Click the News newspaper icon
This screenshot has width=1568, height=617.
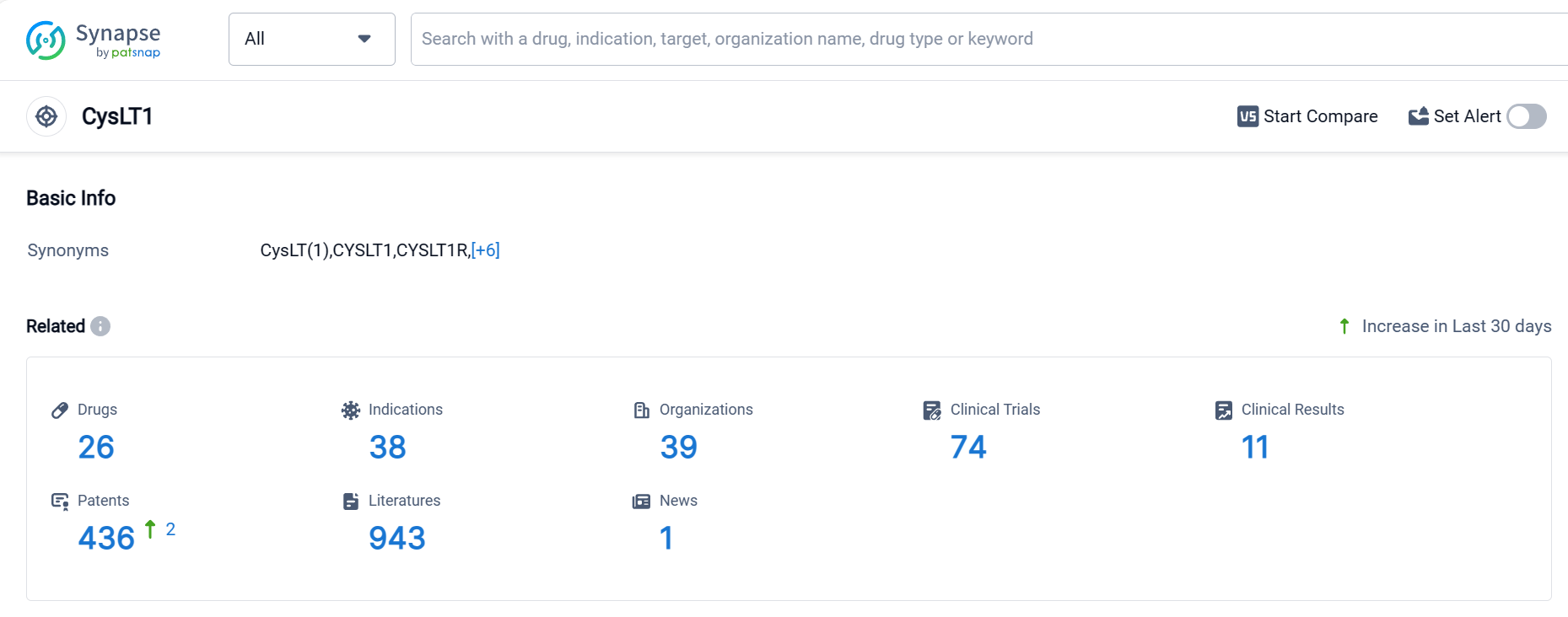642,502
